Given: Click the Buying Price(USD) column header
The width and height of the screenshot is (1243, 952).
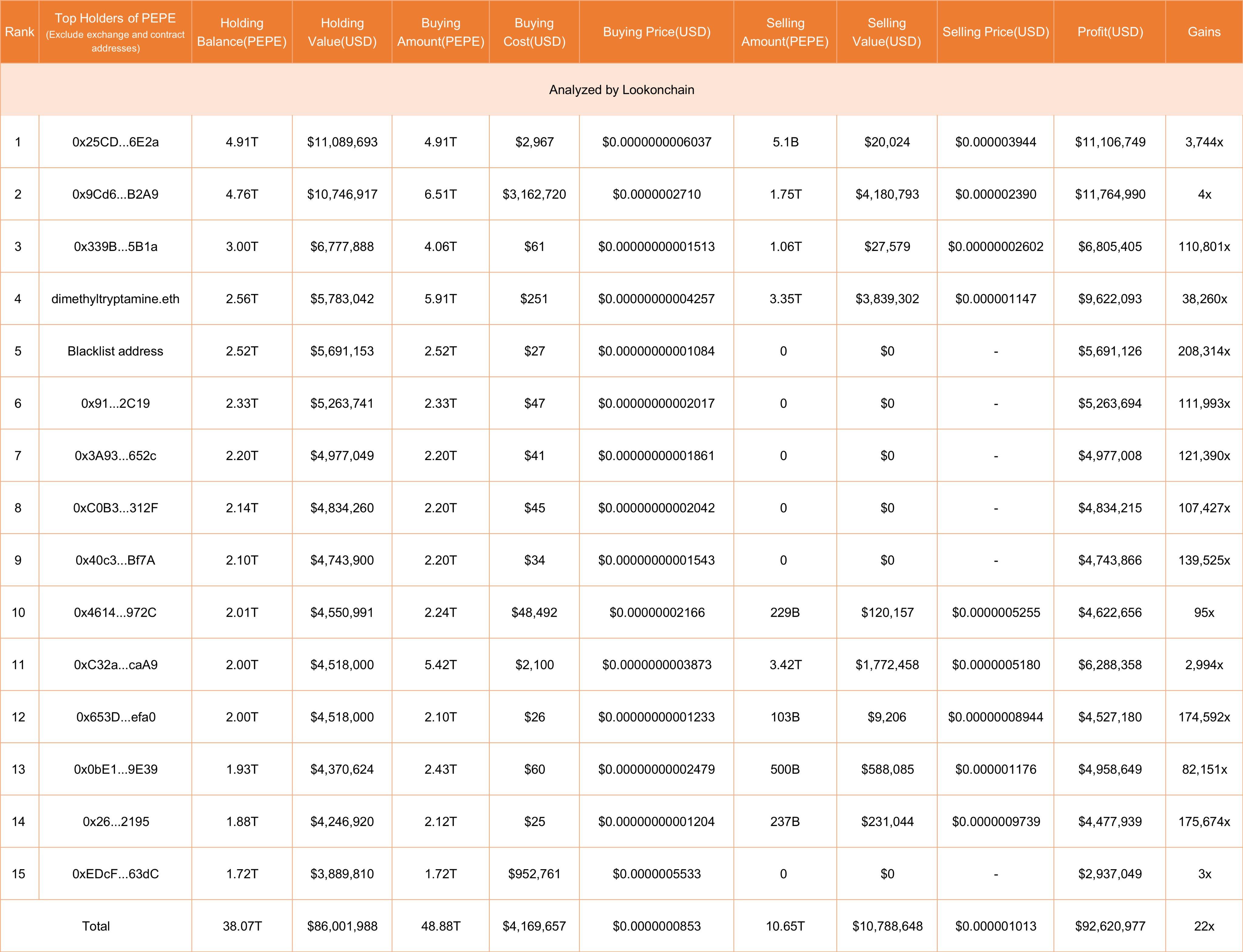Looking at the screenshot, I should 657,32.
